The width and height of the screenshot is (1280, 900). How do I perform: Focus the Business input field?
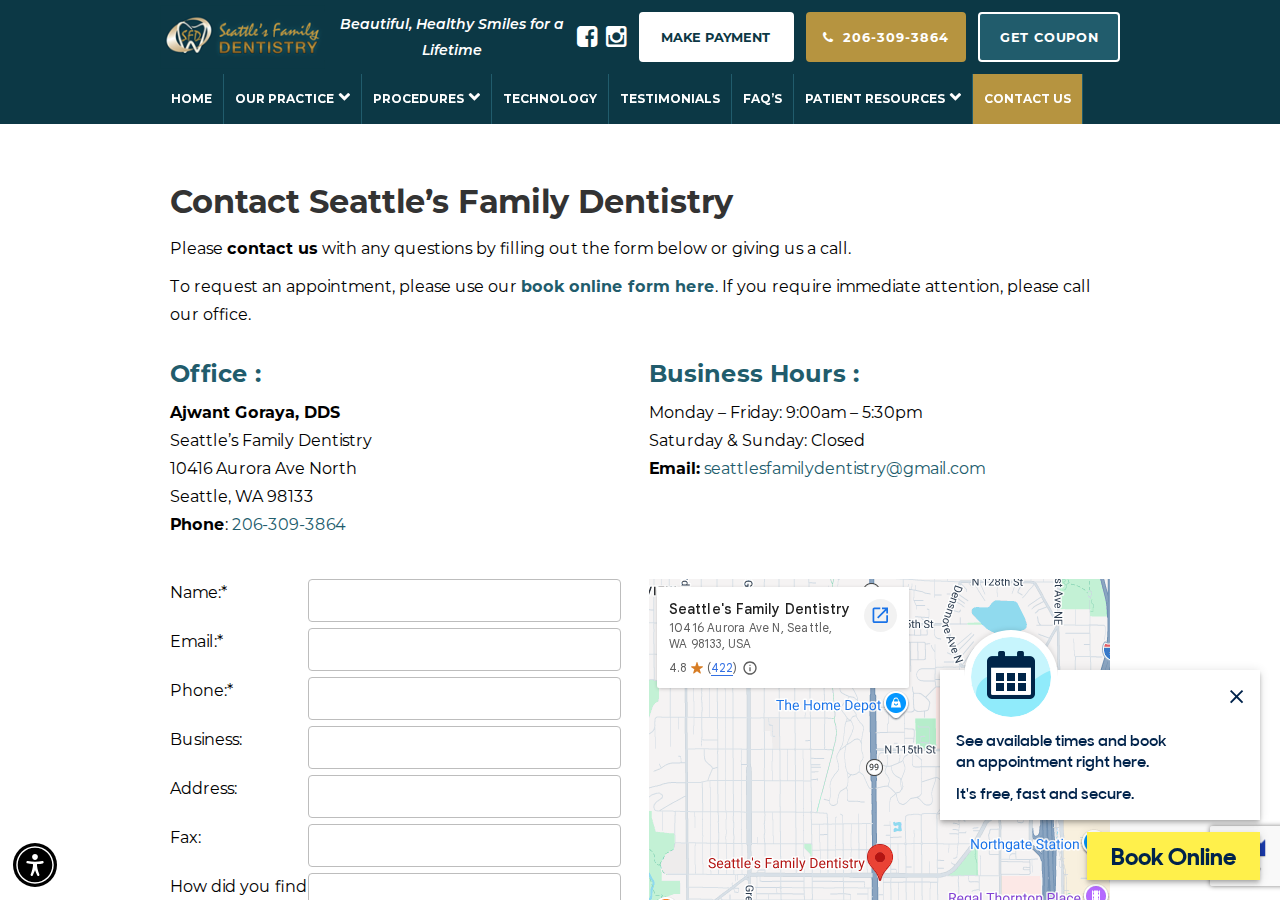(x=464, y=747)
